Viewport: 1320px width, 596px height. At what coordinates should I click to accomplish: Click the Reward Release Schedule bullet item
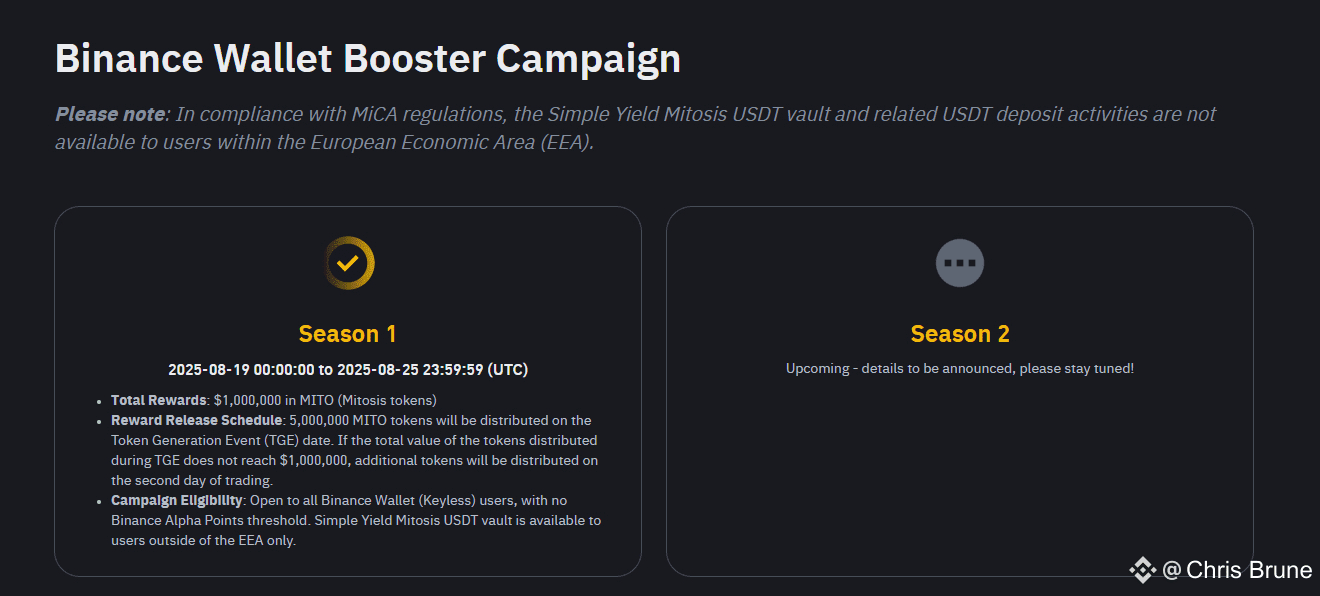(355, 450)
